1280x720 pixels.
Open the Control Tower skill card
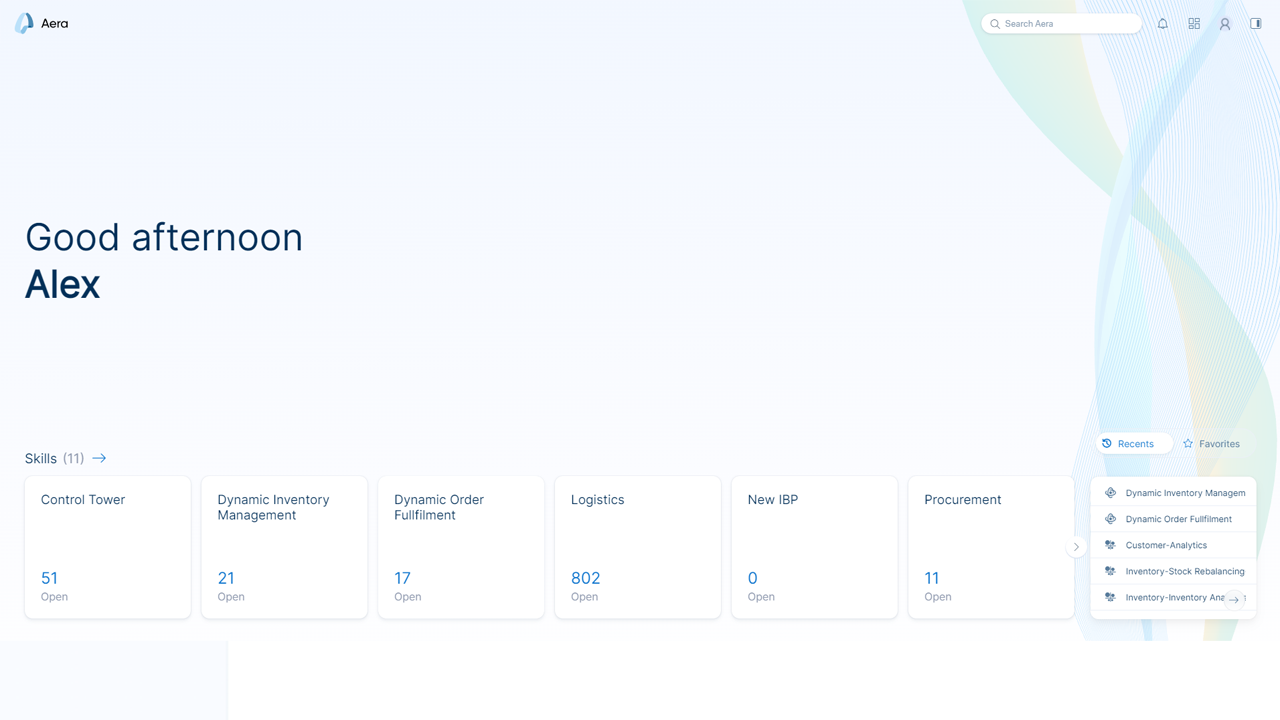pyautogui.click(x=108, y=547)
